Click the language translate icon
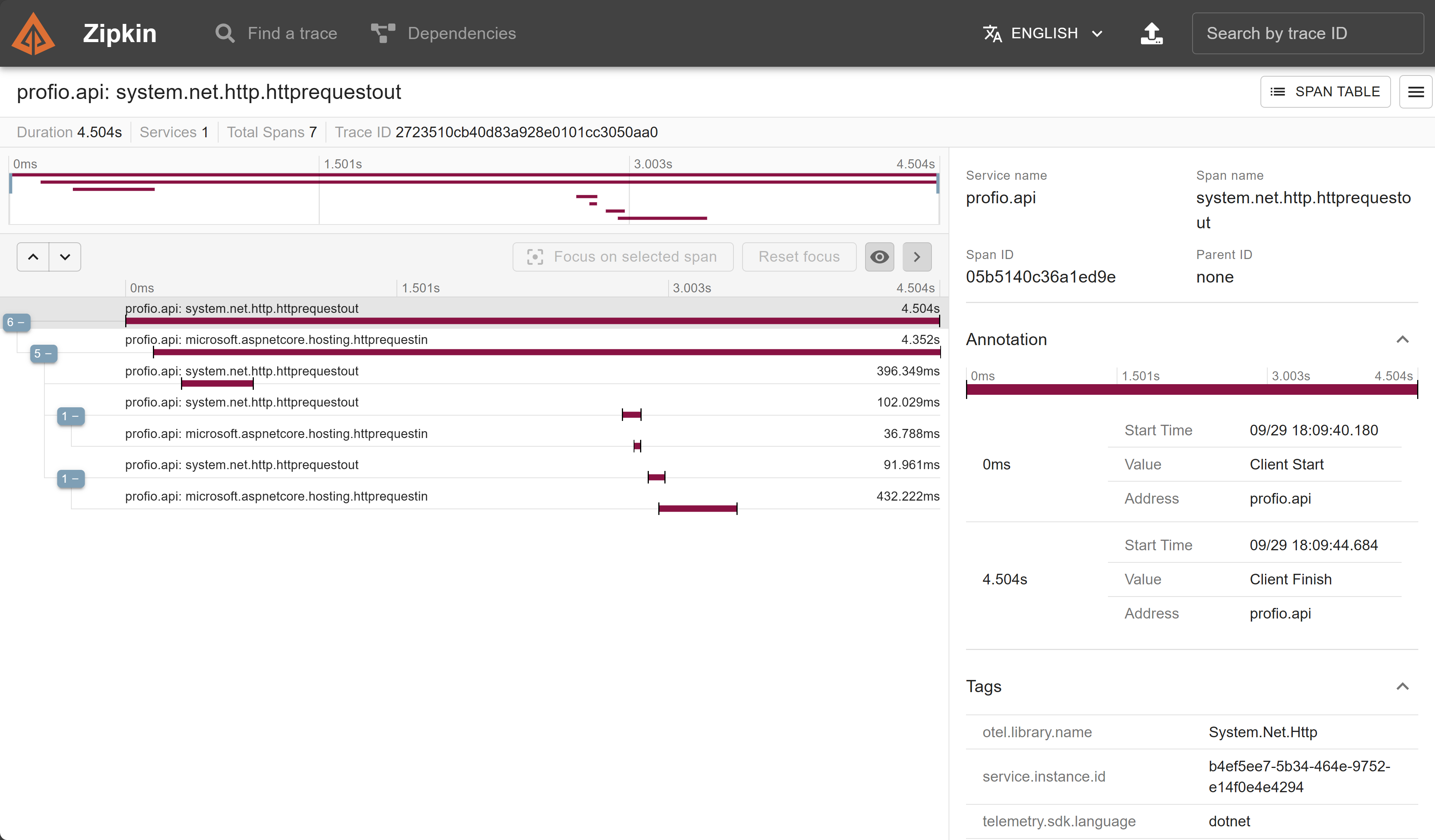The width and height of the screenshot is (1435, 840). (x=993, y=34)
